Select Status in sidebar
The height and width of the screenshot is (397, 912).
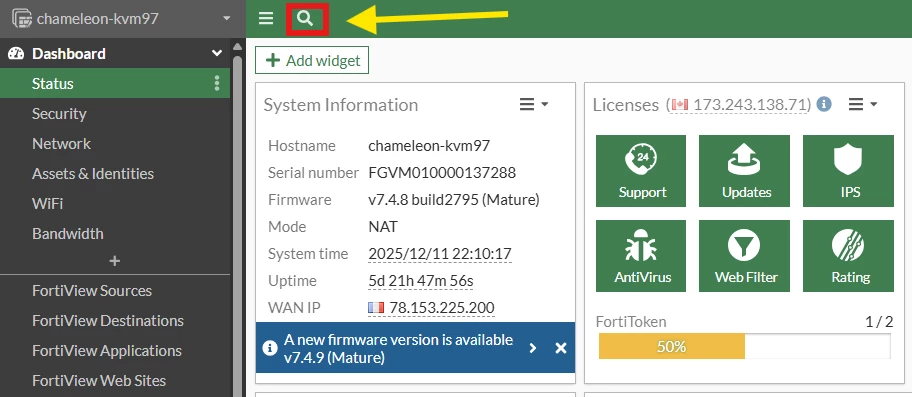click(x=115, y=83)
